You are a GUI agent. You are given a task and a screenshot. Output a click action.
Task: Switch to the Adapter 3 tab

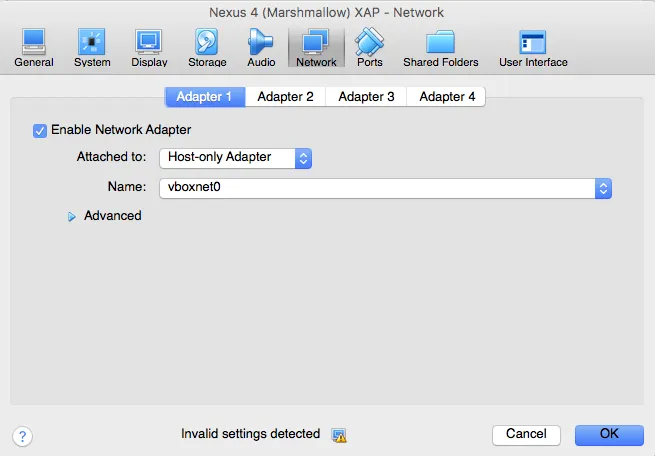pyautogui.click(x=366, y=97)
